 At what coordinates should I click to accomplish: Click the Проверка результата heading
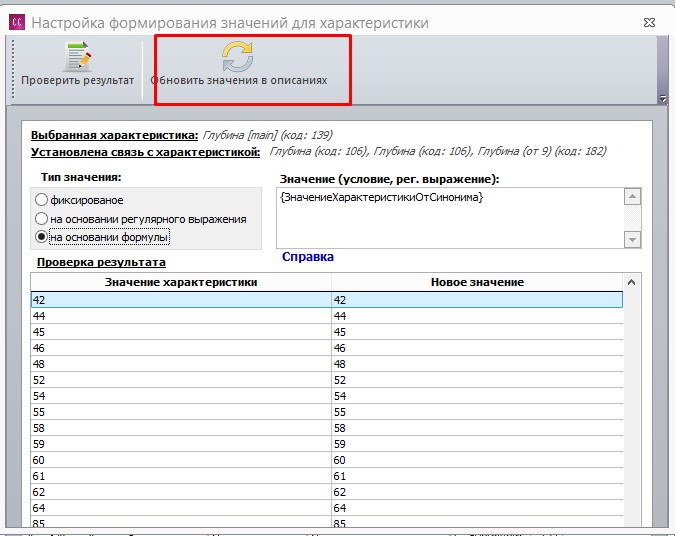101,262
